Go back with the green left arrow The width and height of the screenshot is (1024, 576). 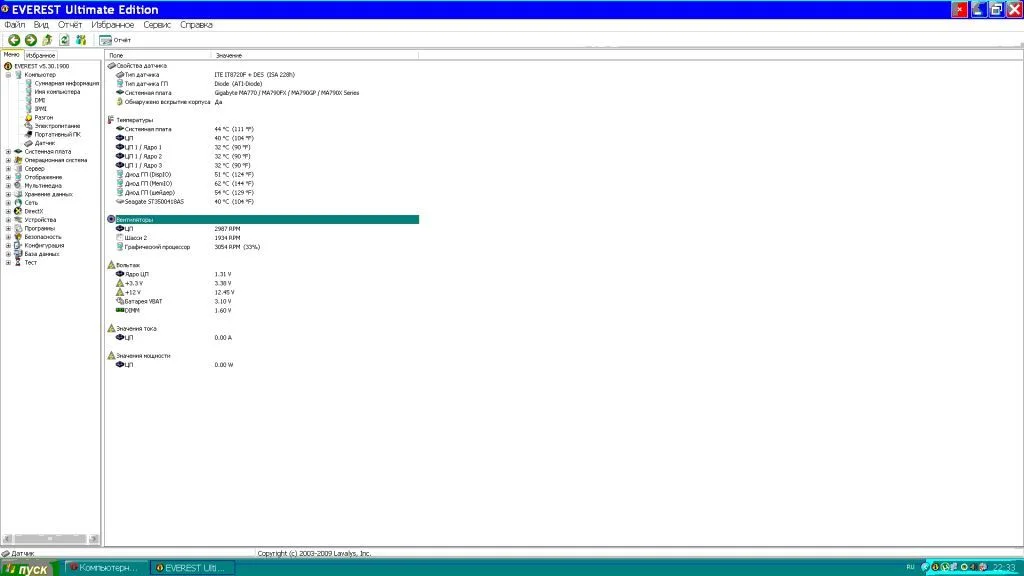(x=14, y=40)
